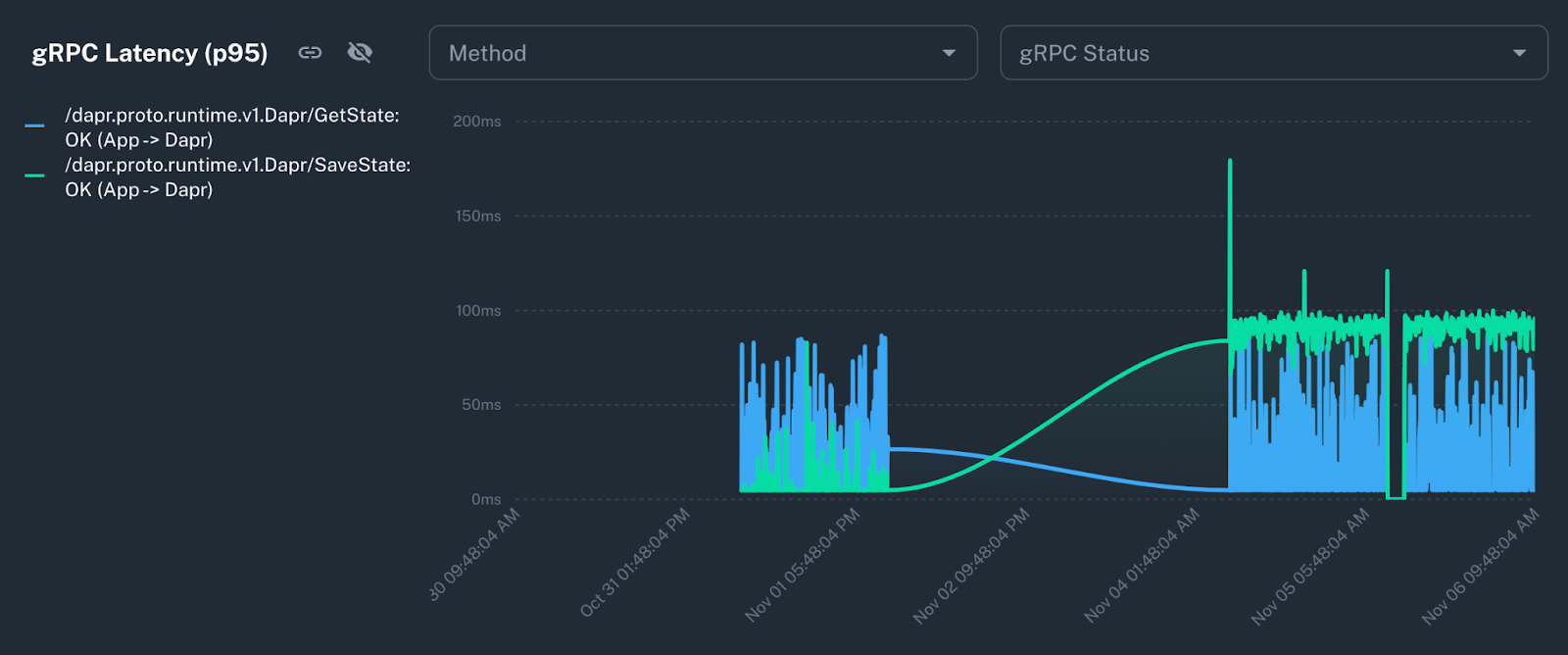Select the gRPC Latency (p95) panel title
1568x655 pixels.
tap(150, 53)
